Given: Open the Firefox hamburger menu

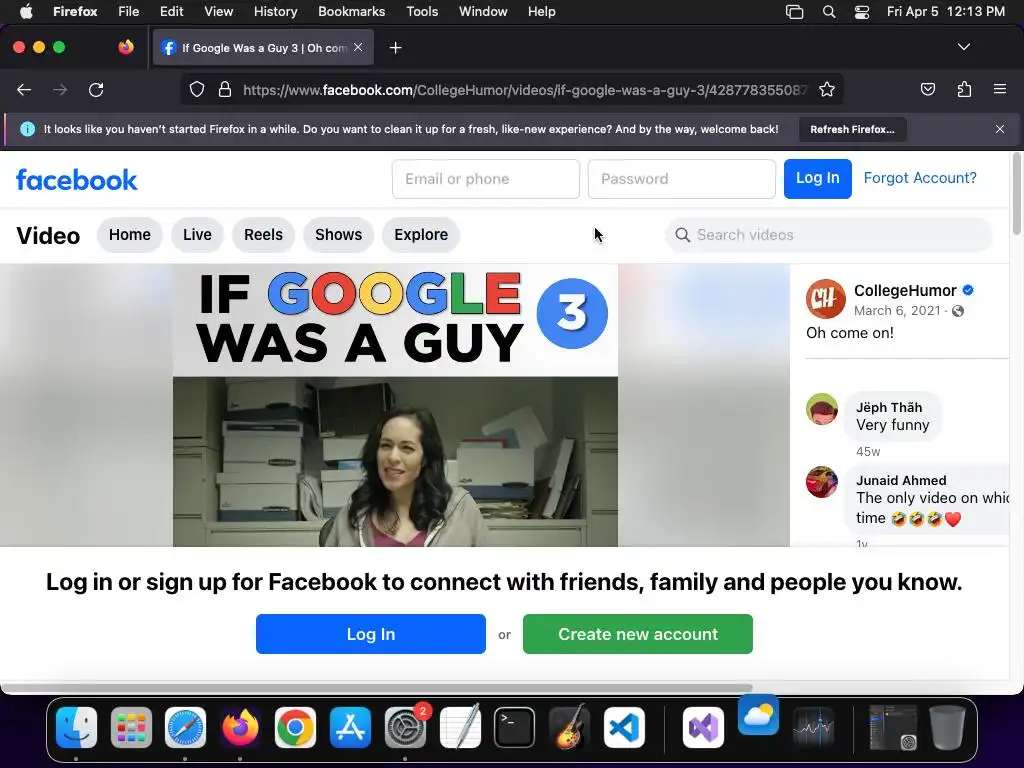Looking at the screenshot, I should pyautogui.click(x=1000, y=89).
